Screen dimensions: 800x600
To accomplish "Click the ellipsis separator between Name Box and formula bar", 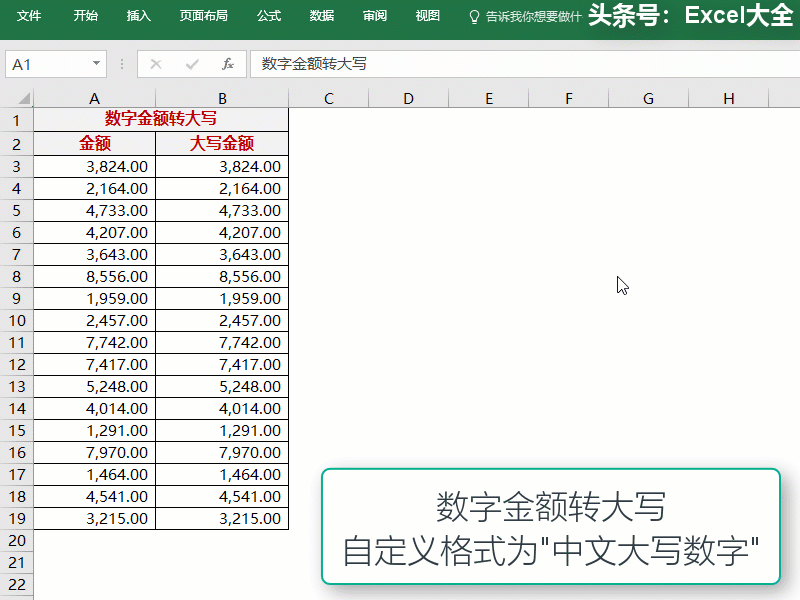I will (120, 63).
